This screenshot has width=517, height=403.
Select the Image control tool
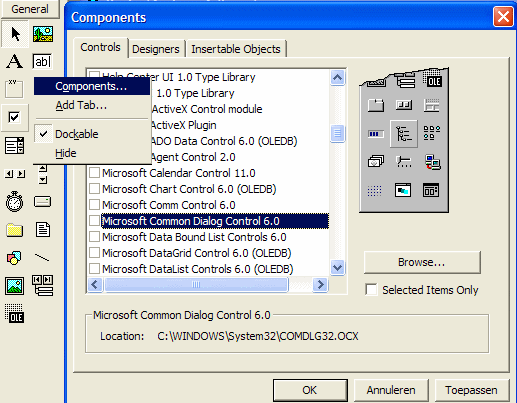[x=14, y=286]
